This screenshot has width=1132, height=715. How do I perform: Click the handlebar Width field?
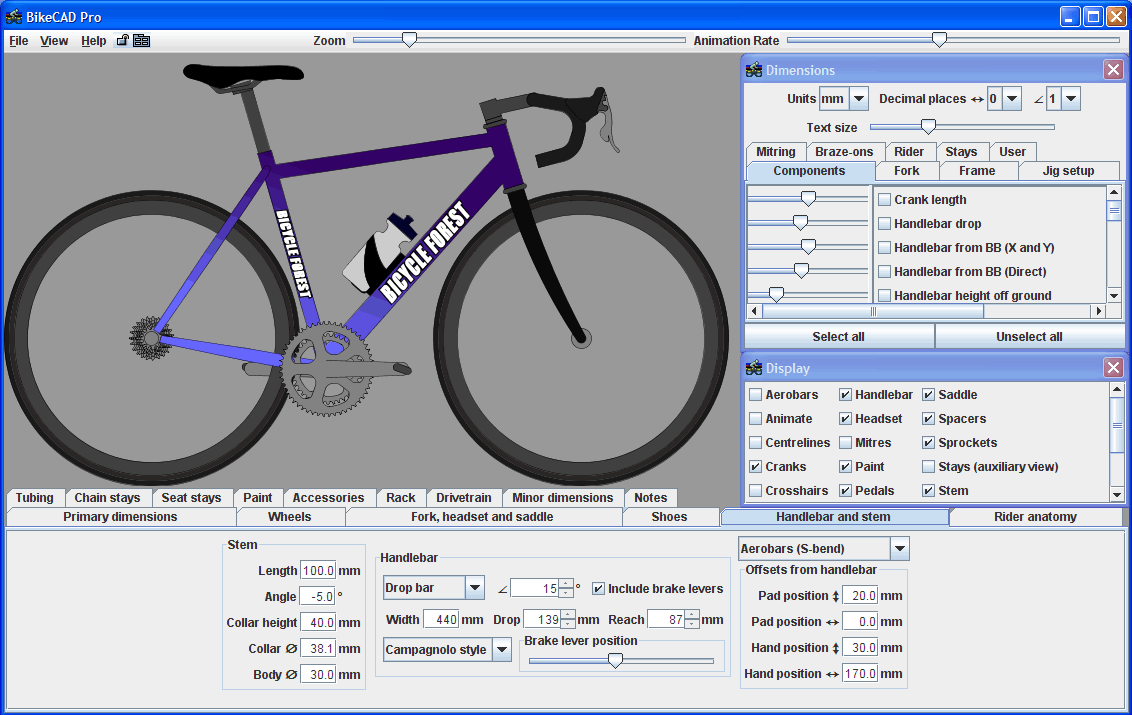click(441, 620)
